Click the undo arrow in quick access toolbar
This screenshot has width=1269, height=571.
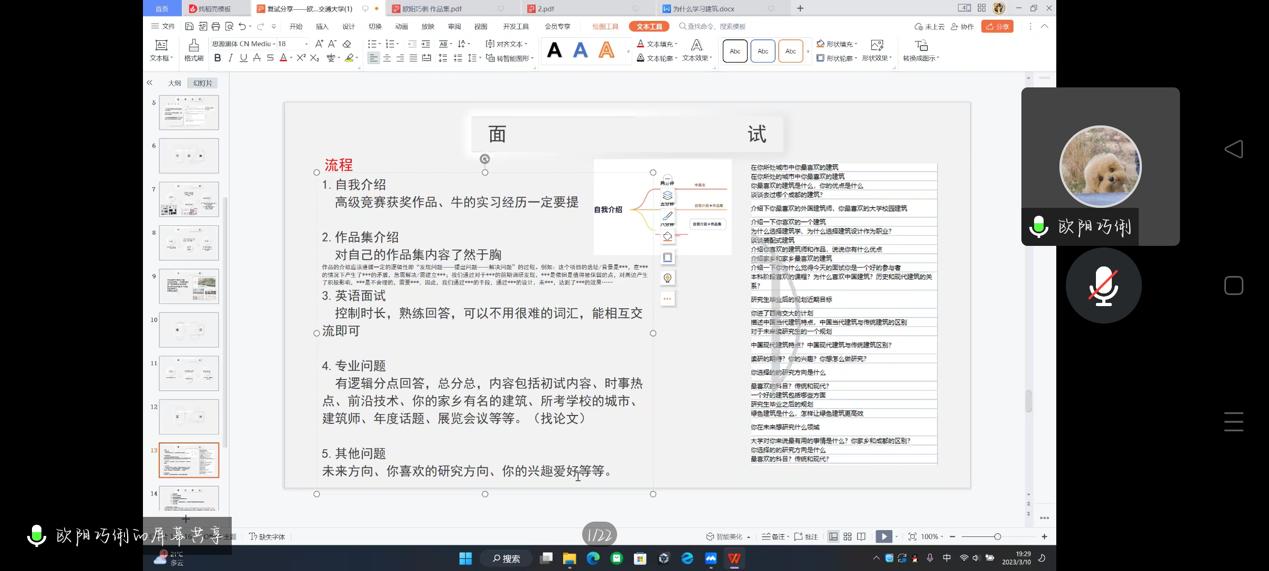pyautogui.click(x=242, y=26)
